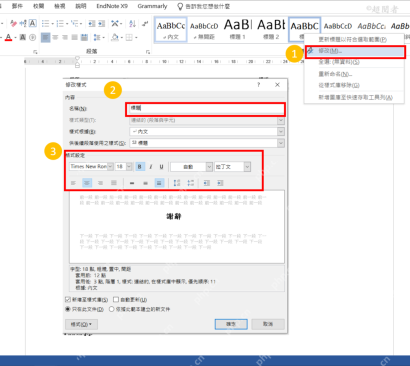Click the shading paint bucket icon
The width and height of the screenshot is (410, 366).
click(115, 37)
